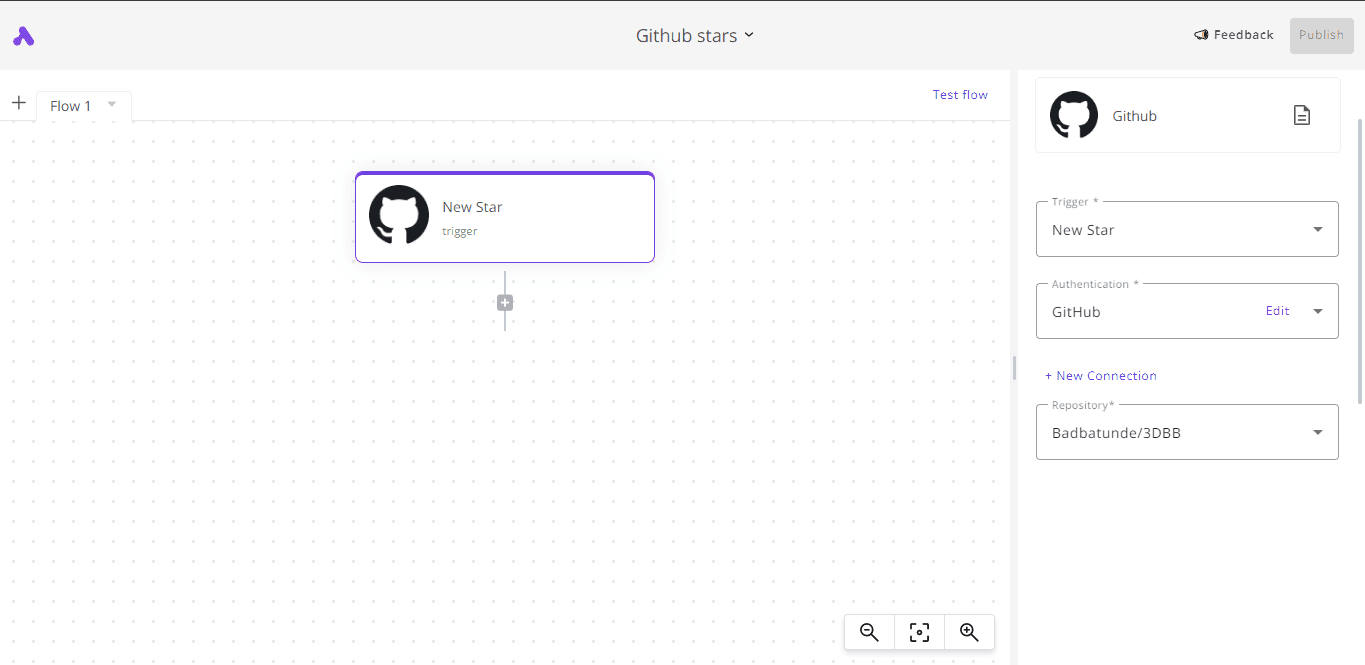Select the Flow 1 tab

83,106
